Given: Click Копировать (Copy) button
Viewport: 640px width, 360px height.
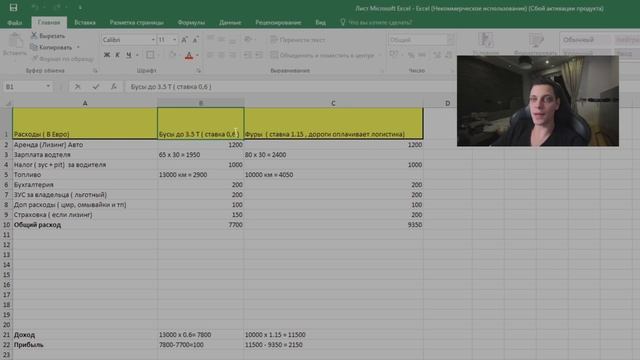Looking at the screenshot, I should tap(51, 47).
